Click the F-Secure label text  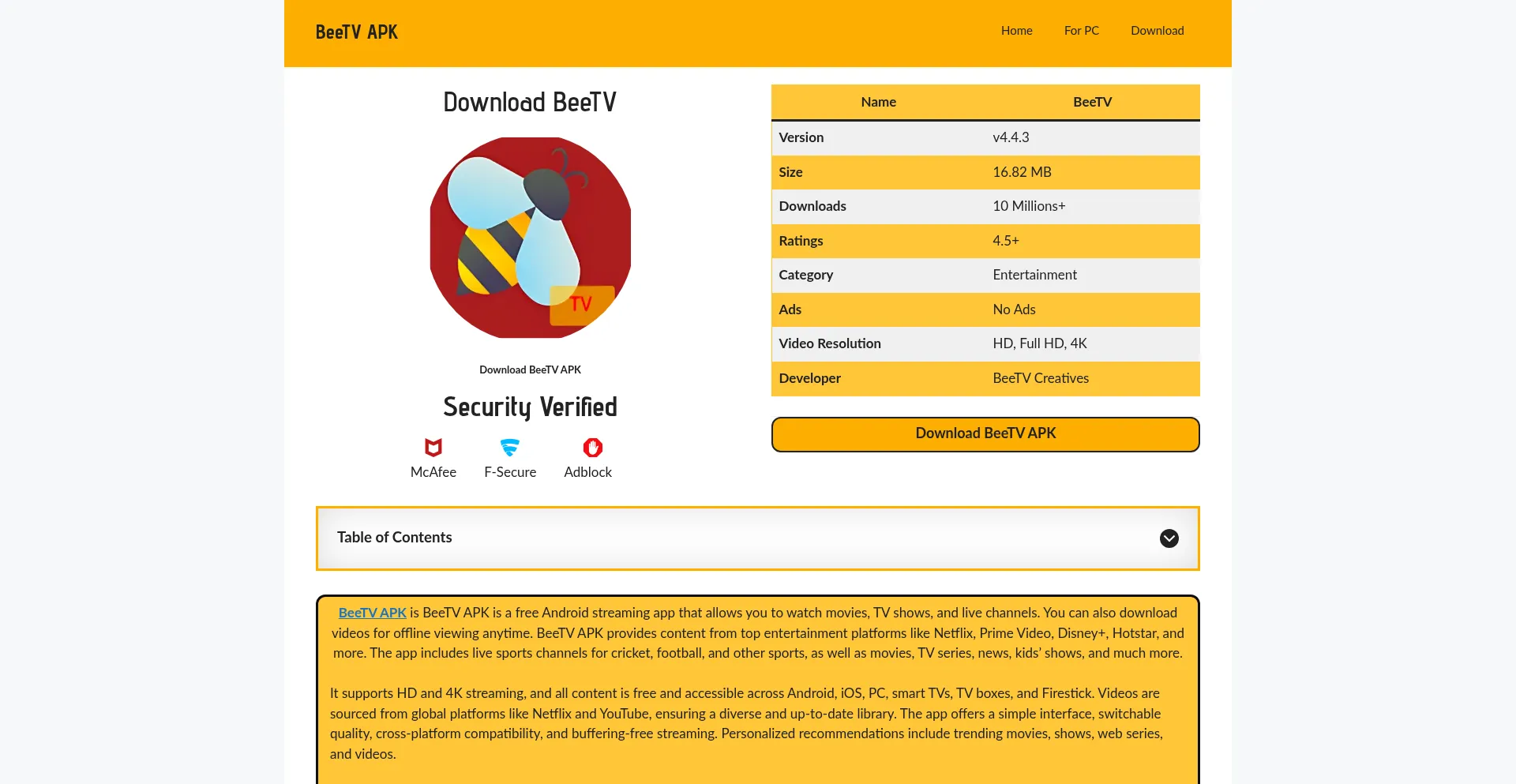click(510, 472)
